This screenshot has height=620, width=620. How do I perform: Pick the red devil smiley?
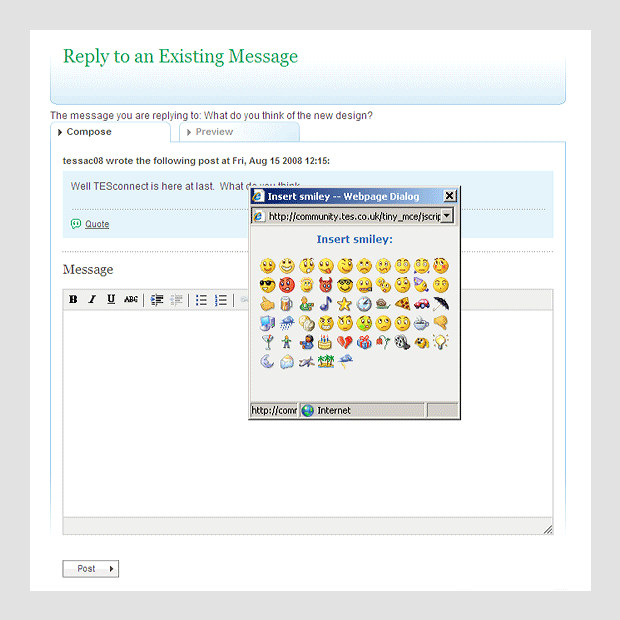[x=325, y=285]
